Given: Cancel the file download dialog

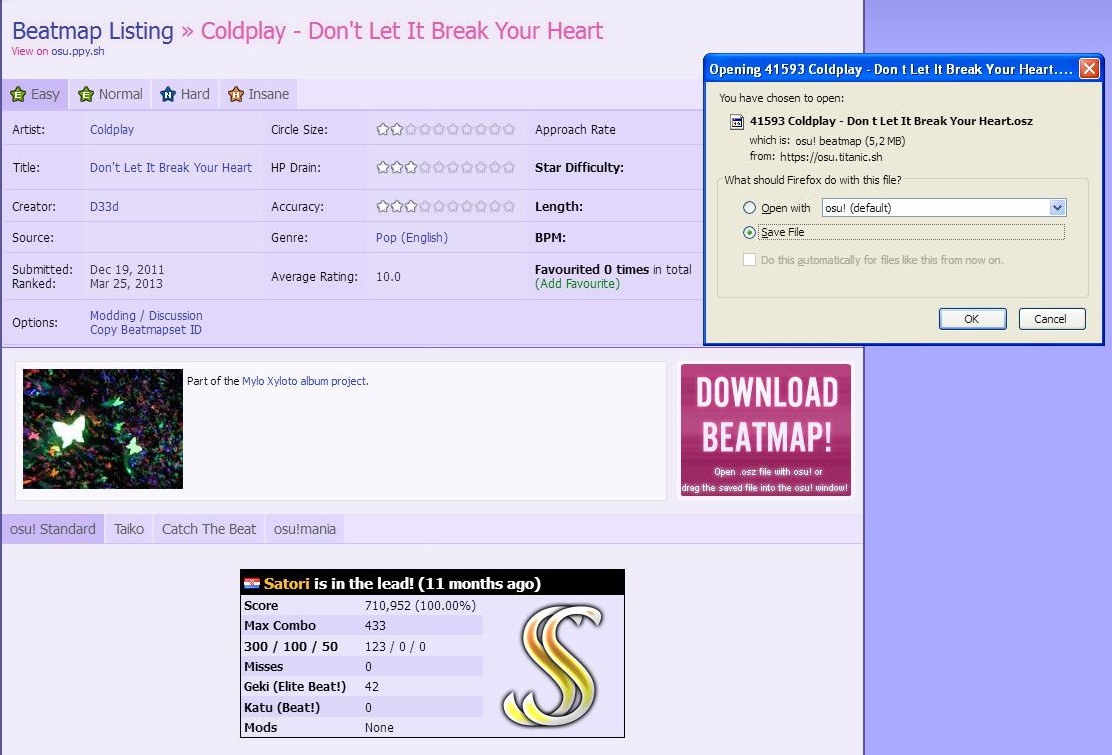Looking at the screenshot, I should 1052,319.
